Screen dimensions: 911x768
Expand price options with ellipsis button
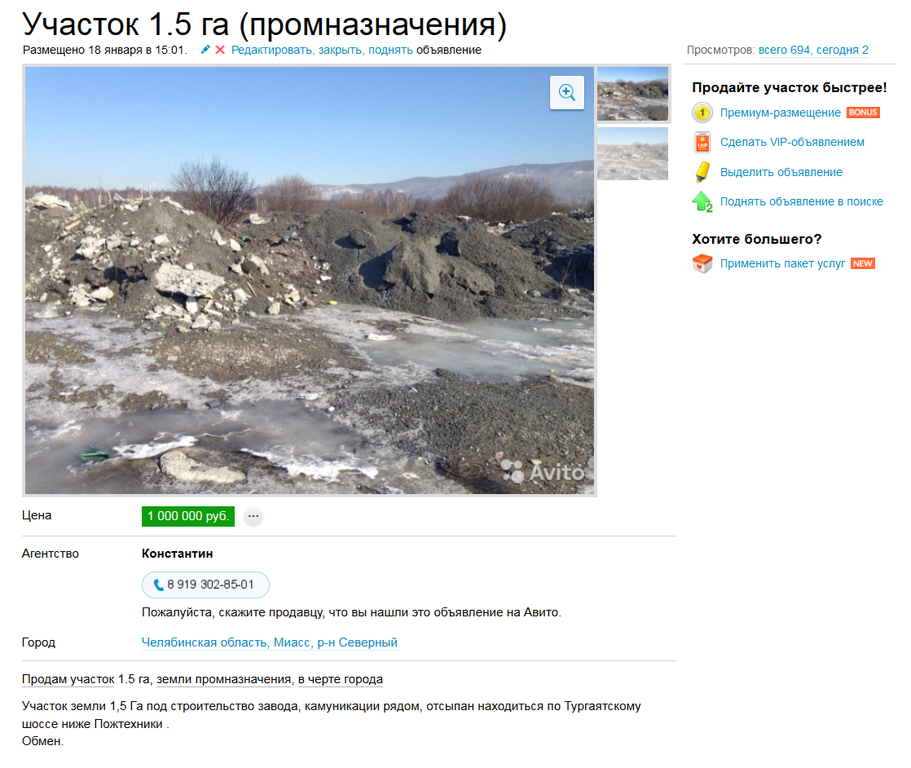[253, 516]
